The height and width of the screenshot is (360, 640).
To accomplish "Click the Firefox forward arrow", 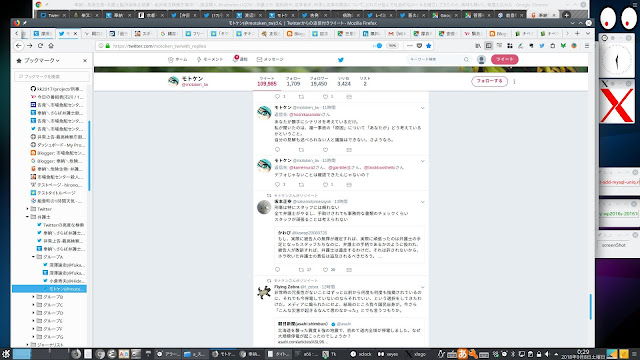I will [x=29, y=46].
